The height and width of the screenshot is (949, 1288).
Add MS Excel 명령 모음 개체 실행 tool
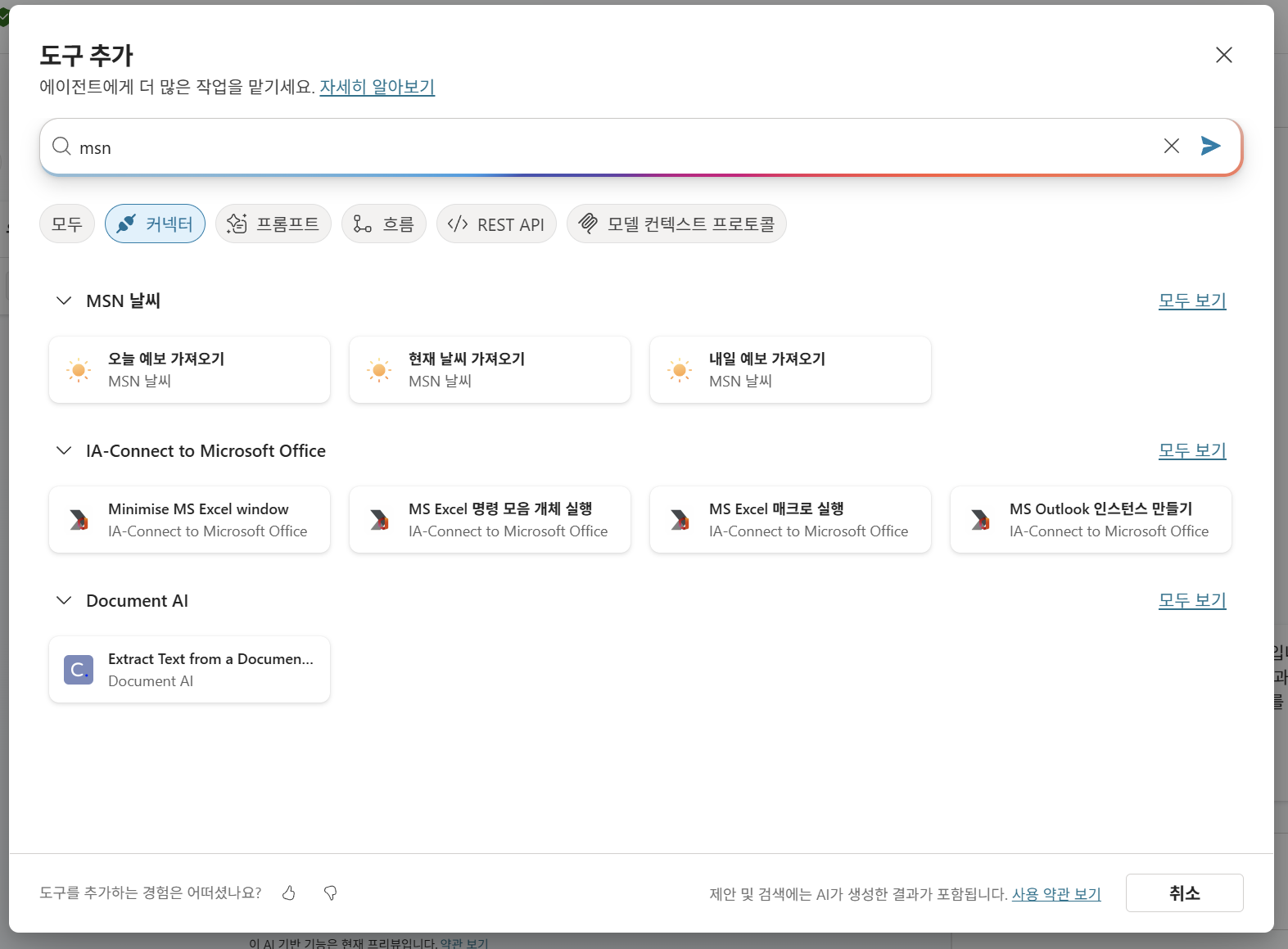(490, 520)
